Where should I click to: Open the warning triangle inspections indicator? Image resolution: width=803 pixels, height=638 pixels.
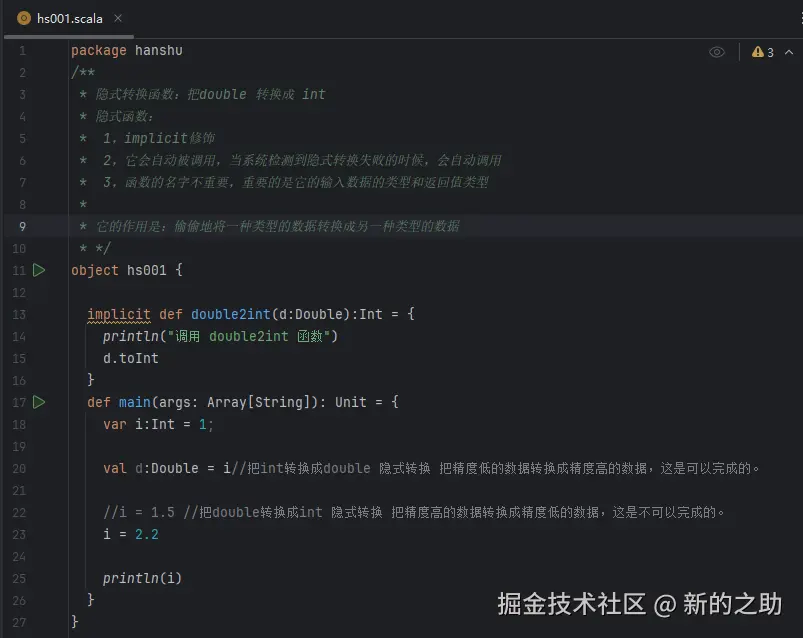point(758,51)
